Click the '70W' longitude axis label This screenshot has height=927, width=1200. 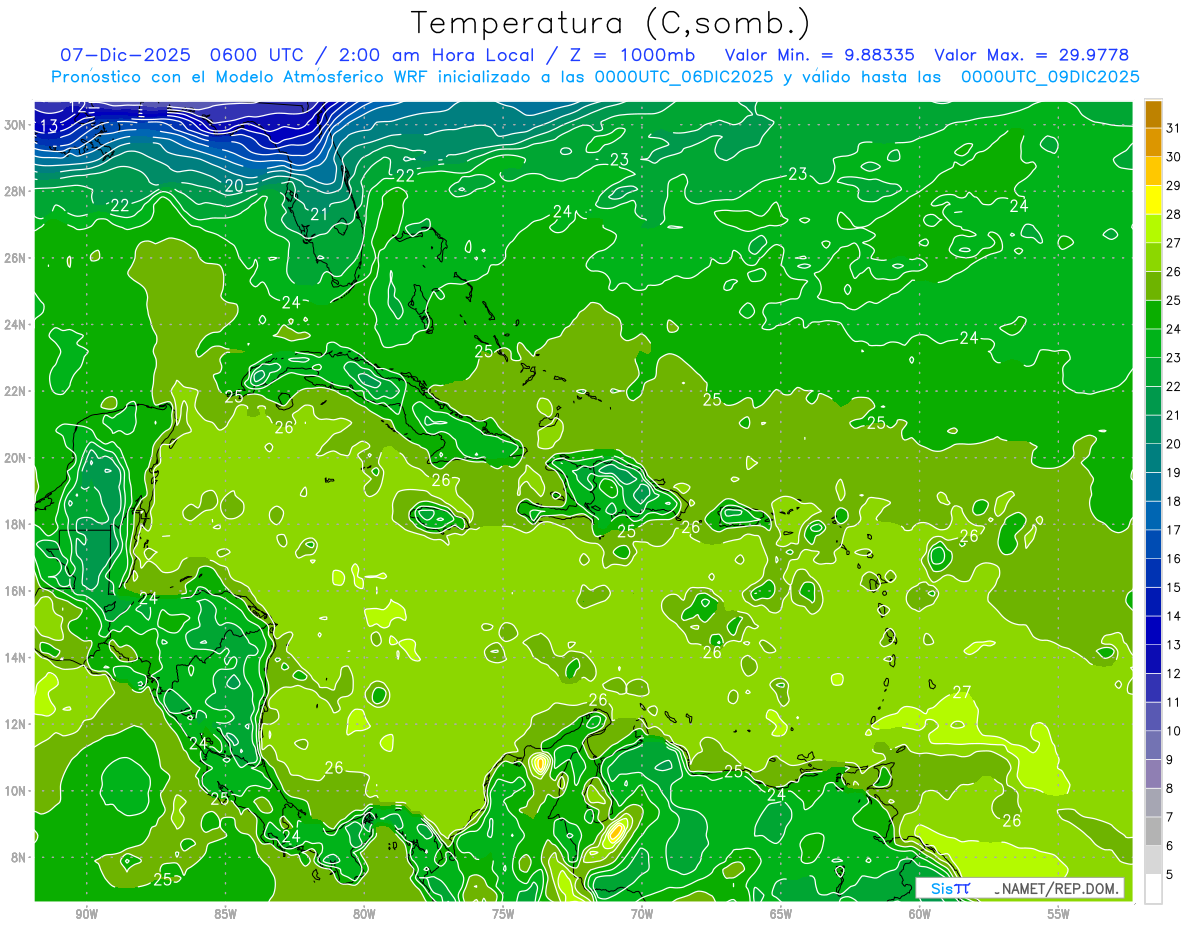point(642,914)
